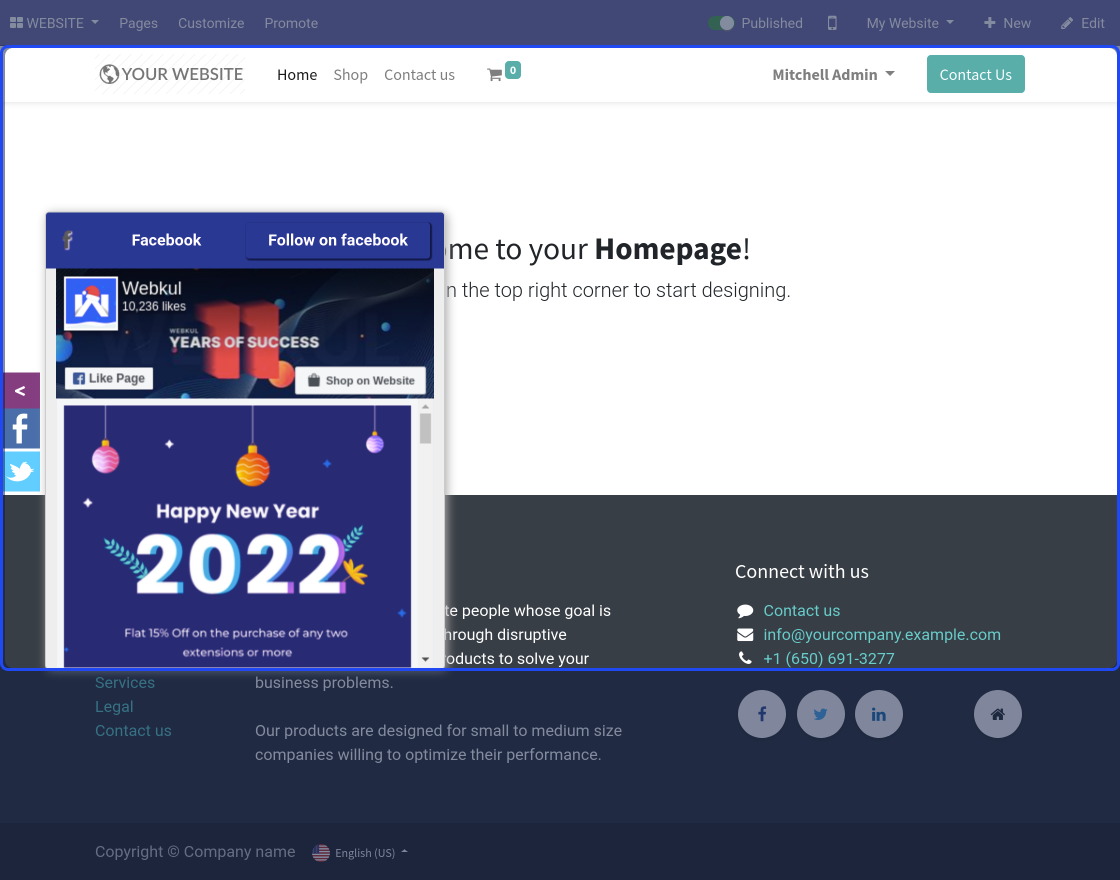Click the Facebook feed scroll down arrow
The image size is (1120, 880).
pyautogui.click(x=425, y=659)
